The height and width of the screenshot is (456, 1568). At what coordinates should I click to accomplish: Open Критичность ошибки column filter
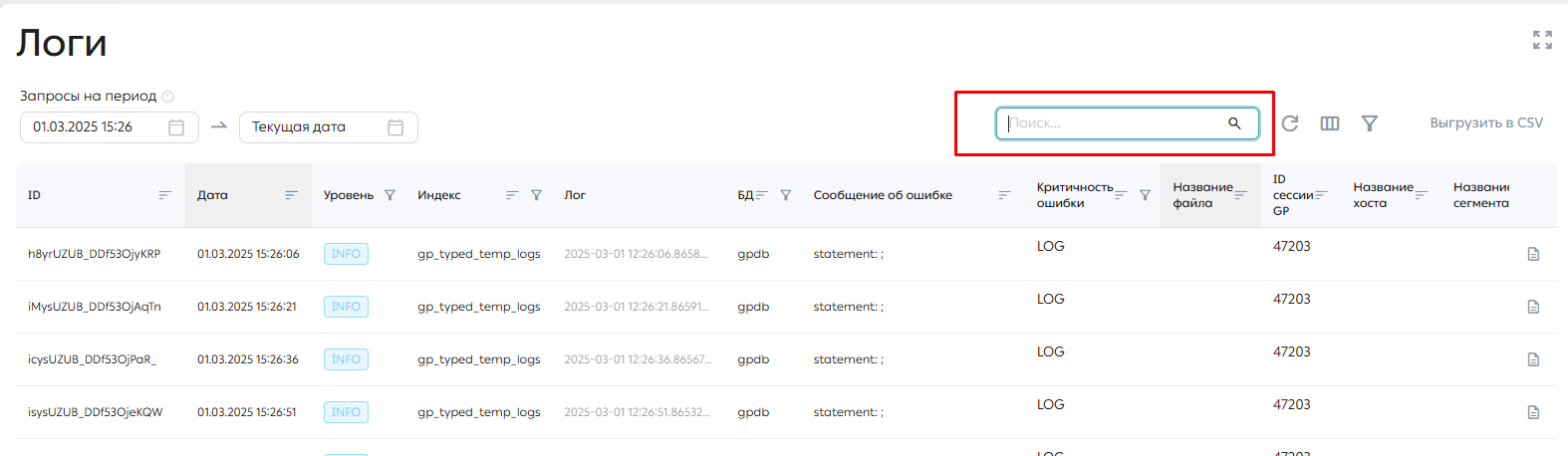[x=1145, y=195]
